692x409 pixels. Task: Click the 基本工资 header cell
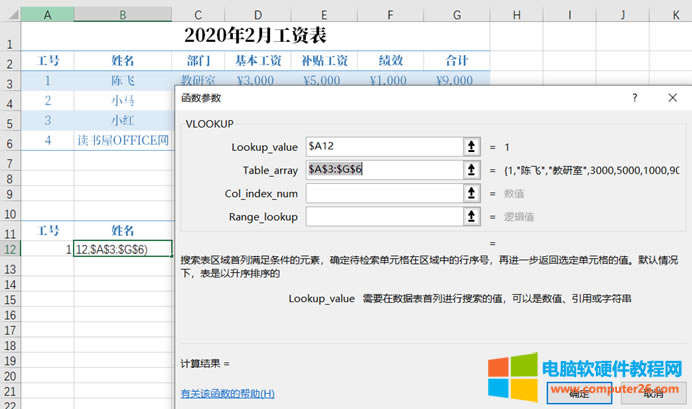coord(258,60)
